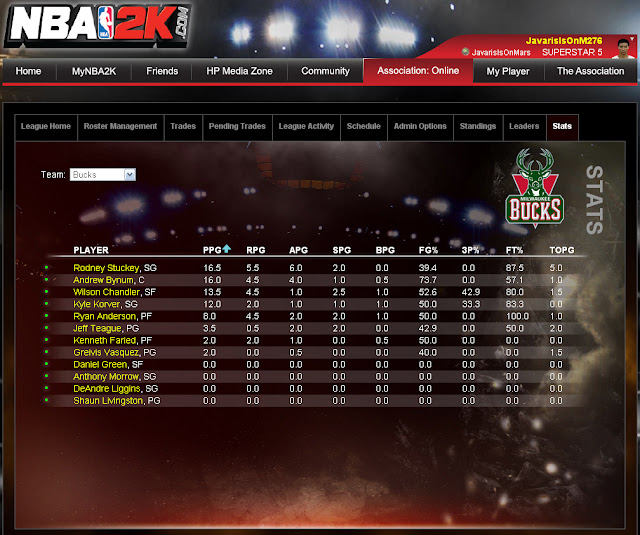Click the green dot beside Kyle Korver

47,304
